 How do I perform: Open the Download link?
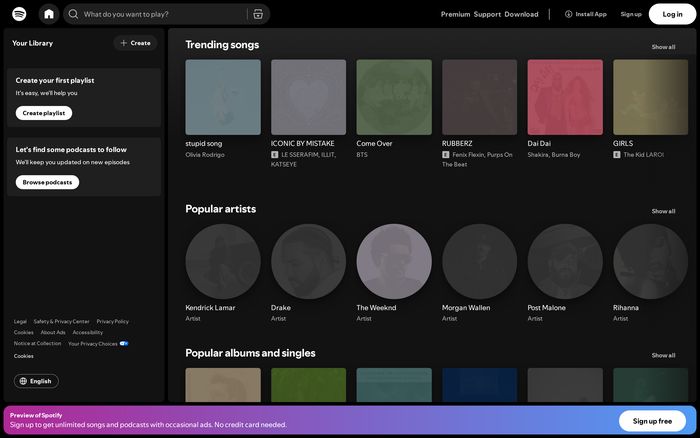521,14
